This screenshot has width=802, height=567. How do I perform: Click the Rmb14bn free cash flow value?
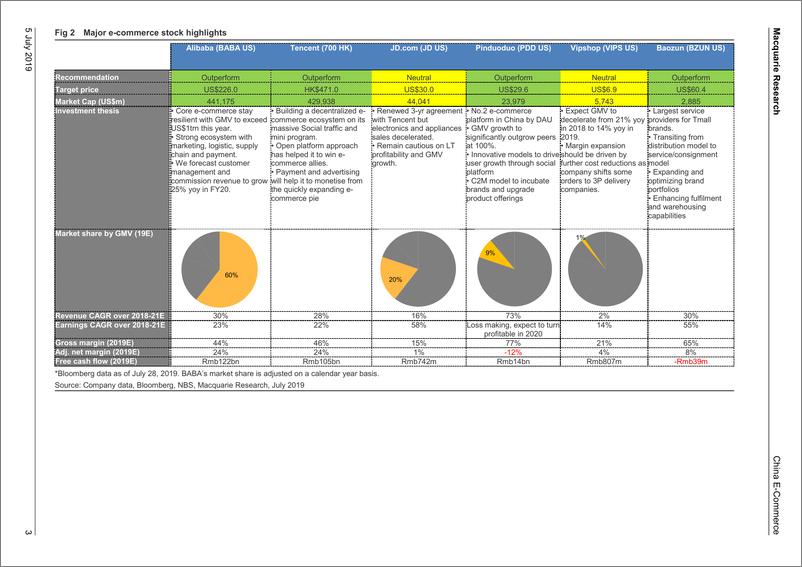(513, 361)
